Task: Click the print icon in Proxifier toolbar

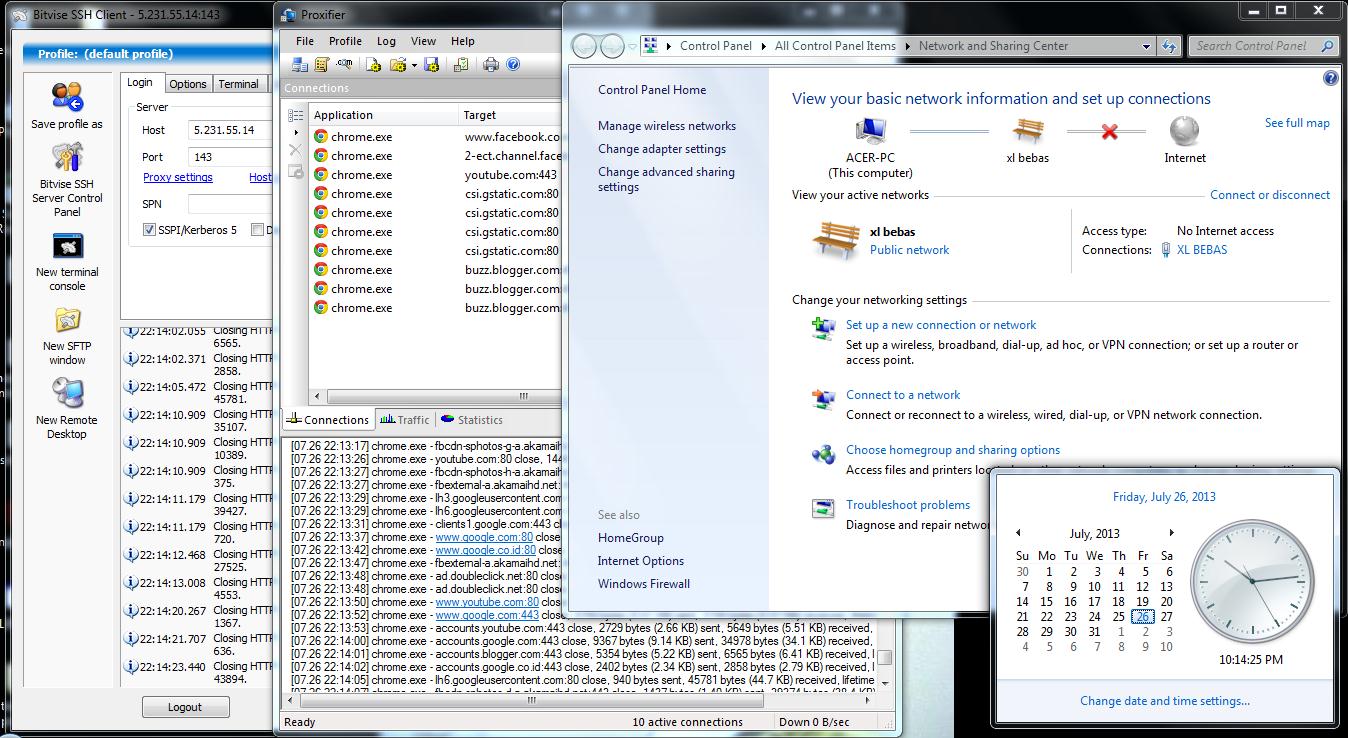Action: 491,65
